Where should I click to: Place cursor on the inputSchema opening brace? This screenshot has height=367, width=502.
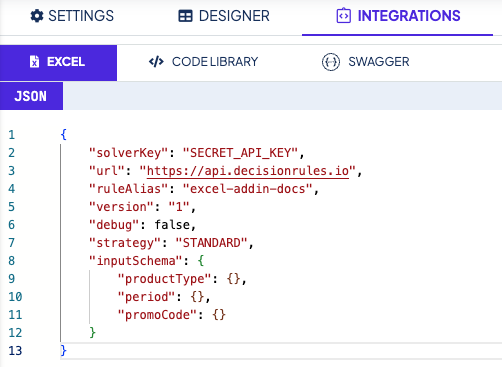tap(201, 261)
